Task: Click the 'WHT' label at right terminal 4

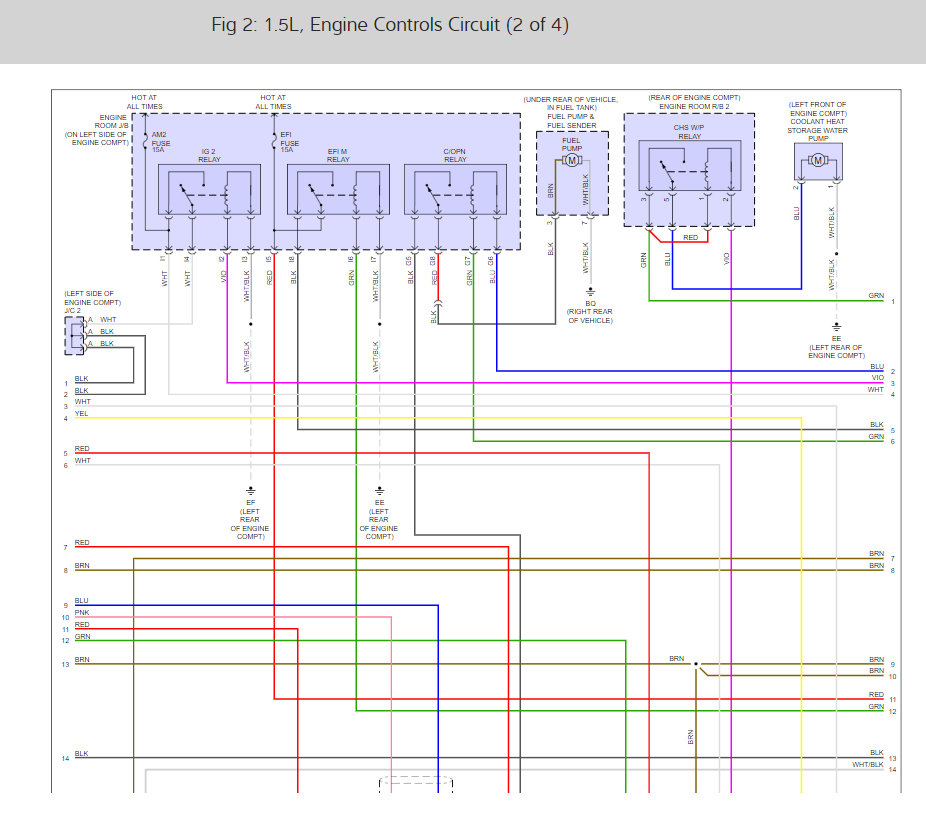Action: [876, 389]
